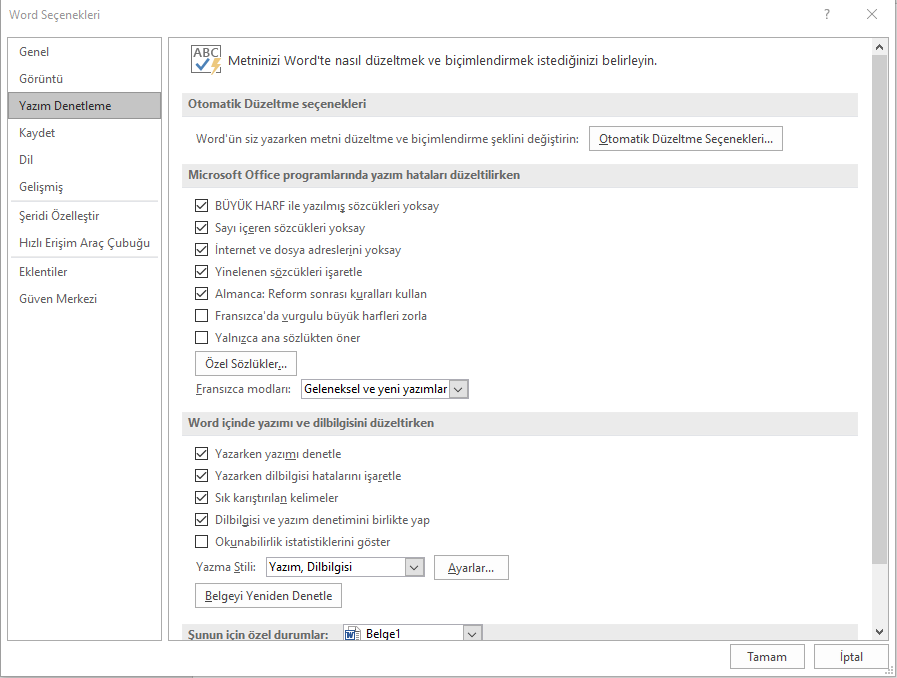897x678 pixels.
Task: Open the Fransızca modları dropdown
Action: point(459,389)
